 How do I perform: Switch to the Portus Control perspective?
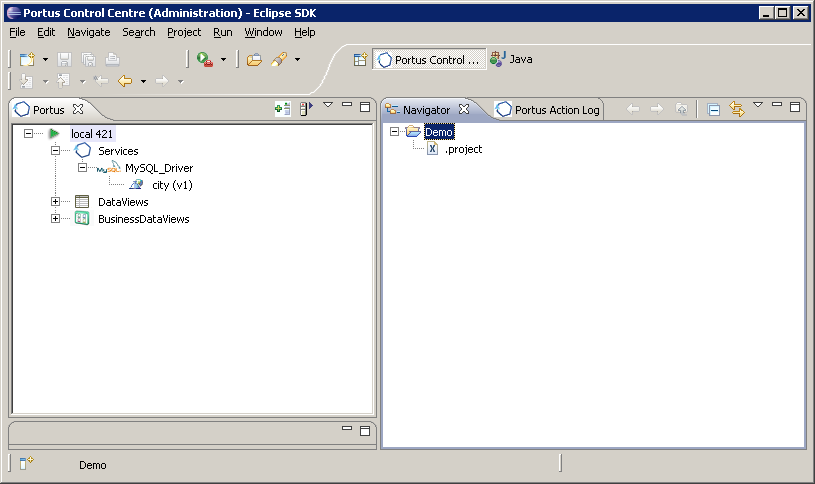click(x=429, y=59)
